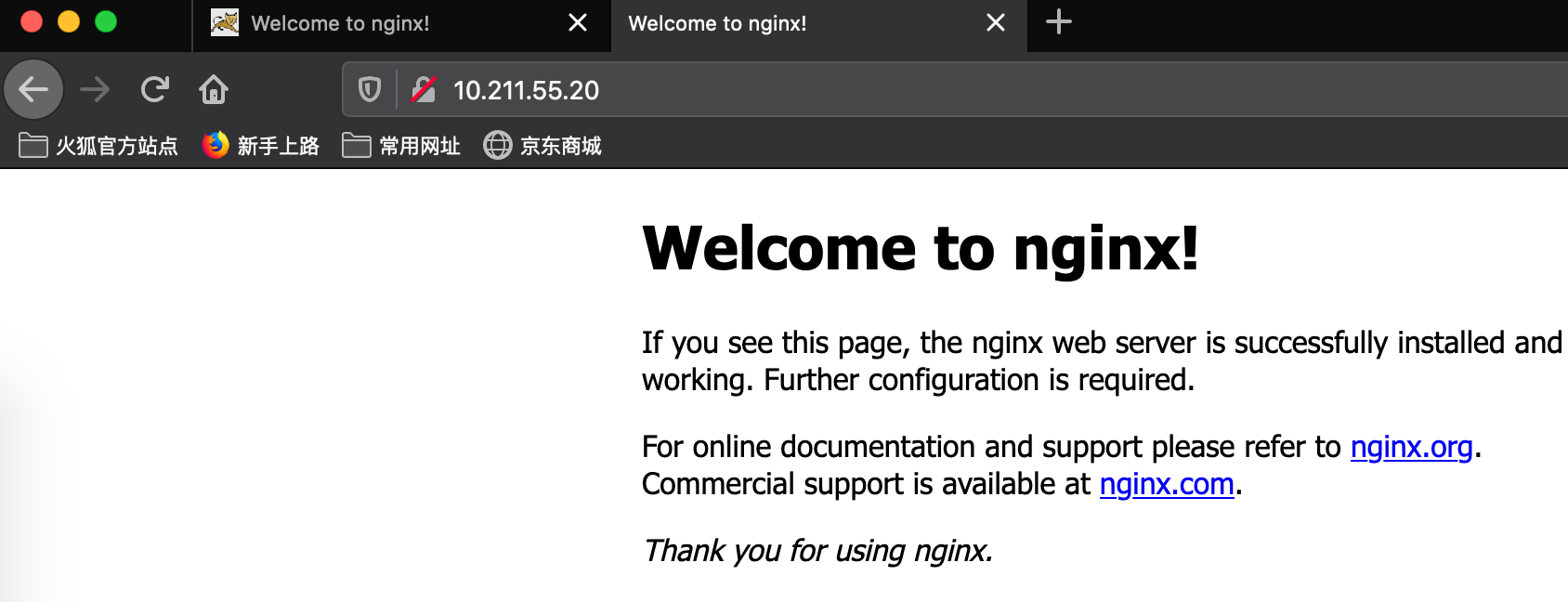Follow the nginx.com link
This screenshot has height=602, width=1568.
pyautogui.click(x=1167, y=485)
